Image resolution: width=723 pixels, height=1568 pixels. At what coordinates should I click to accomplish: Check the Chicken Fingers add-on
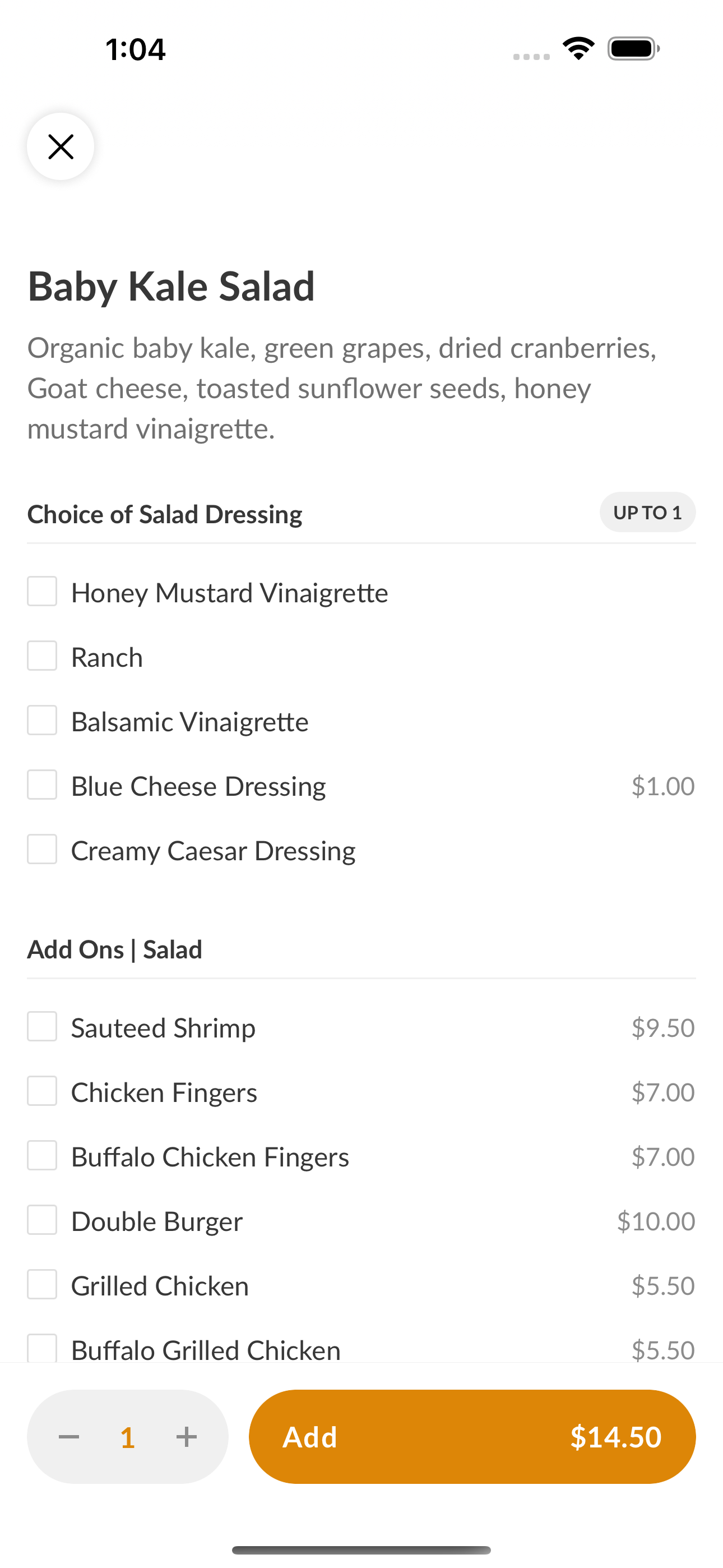tap(42, 1091)
